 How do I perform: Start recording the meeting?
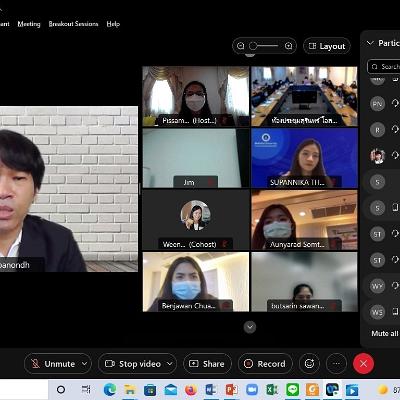click(265, 364)
